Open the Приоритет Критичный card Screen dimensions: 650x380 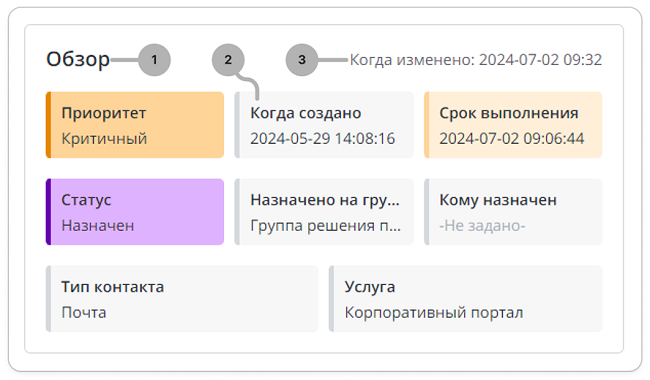click(x=135, y=125)
